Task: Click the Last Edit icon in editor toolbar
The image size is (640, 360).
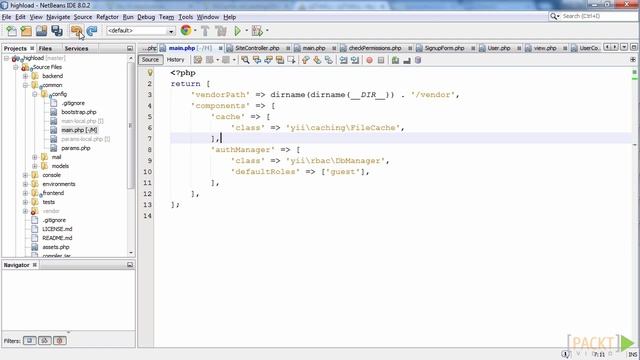Action: [198, 60]
